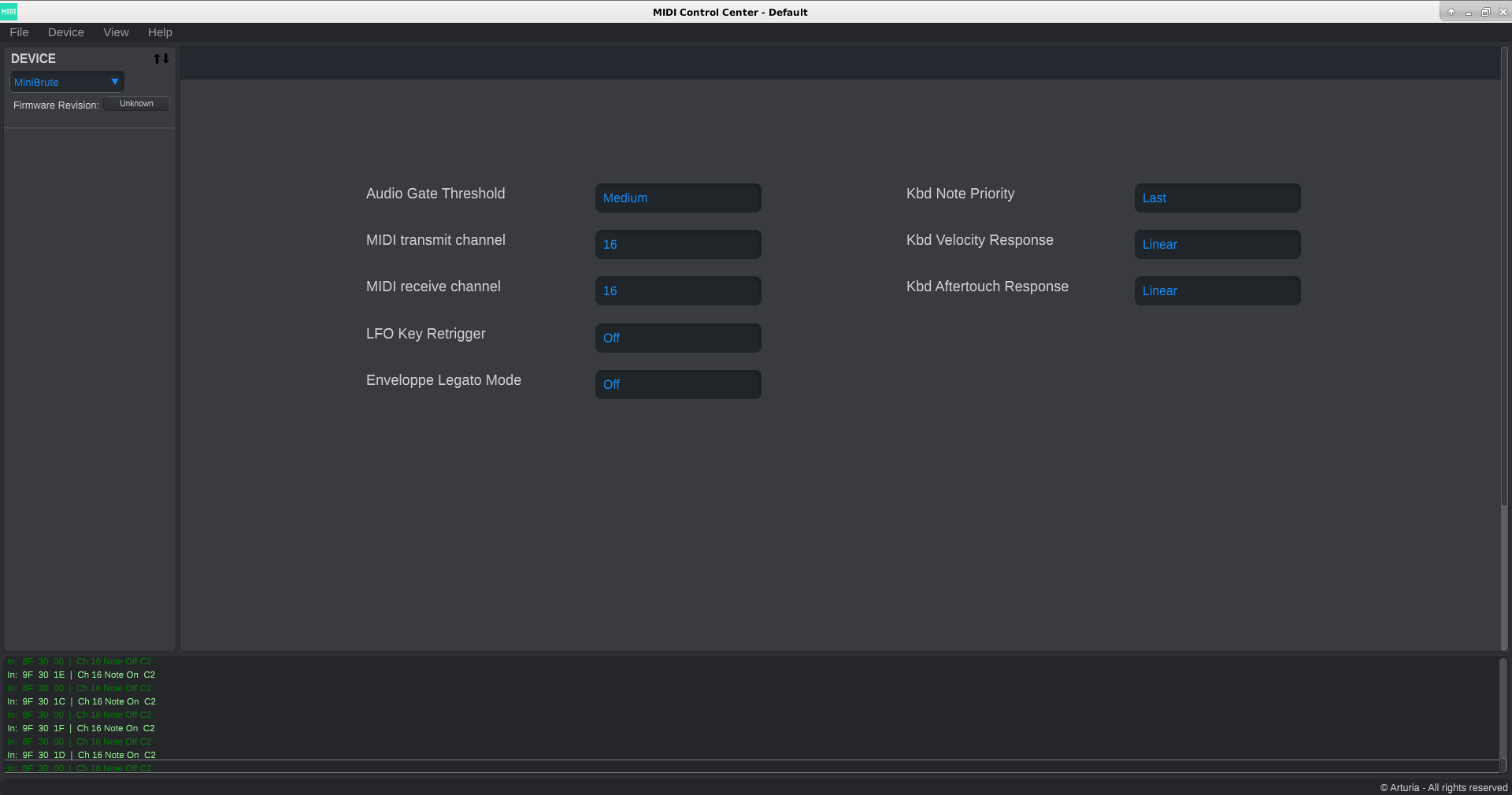The image size is (1512, 795).
Task: Open the Device menu
Action: pyautogui.click(x=66, y=32)
